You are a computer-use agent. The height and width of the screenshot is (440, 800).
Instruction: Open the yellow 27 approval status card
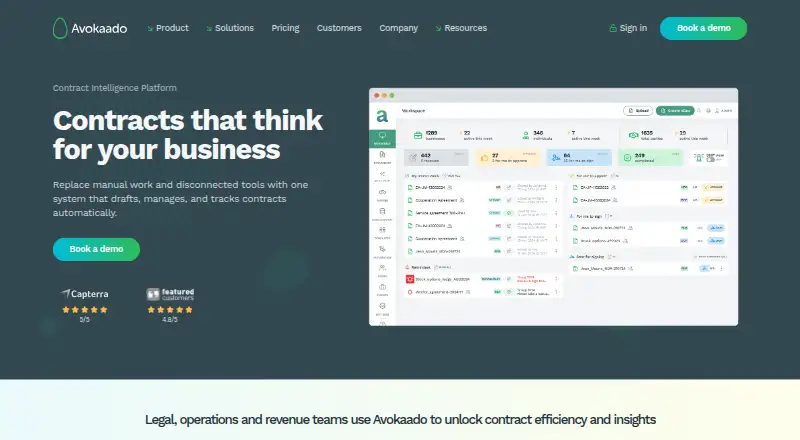click(507, 157)
